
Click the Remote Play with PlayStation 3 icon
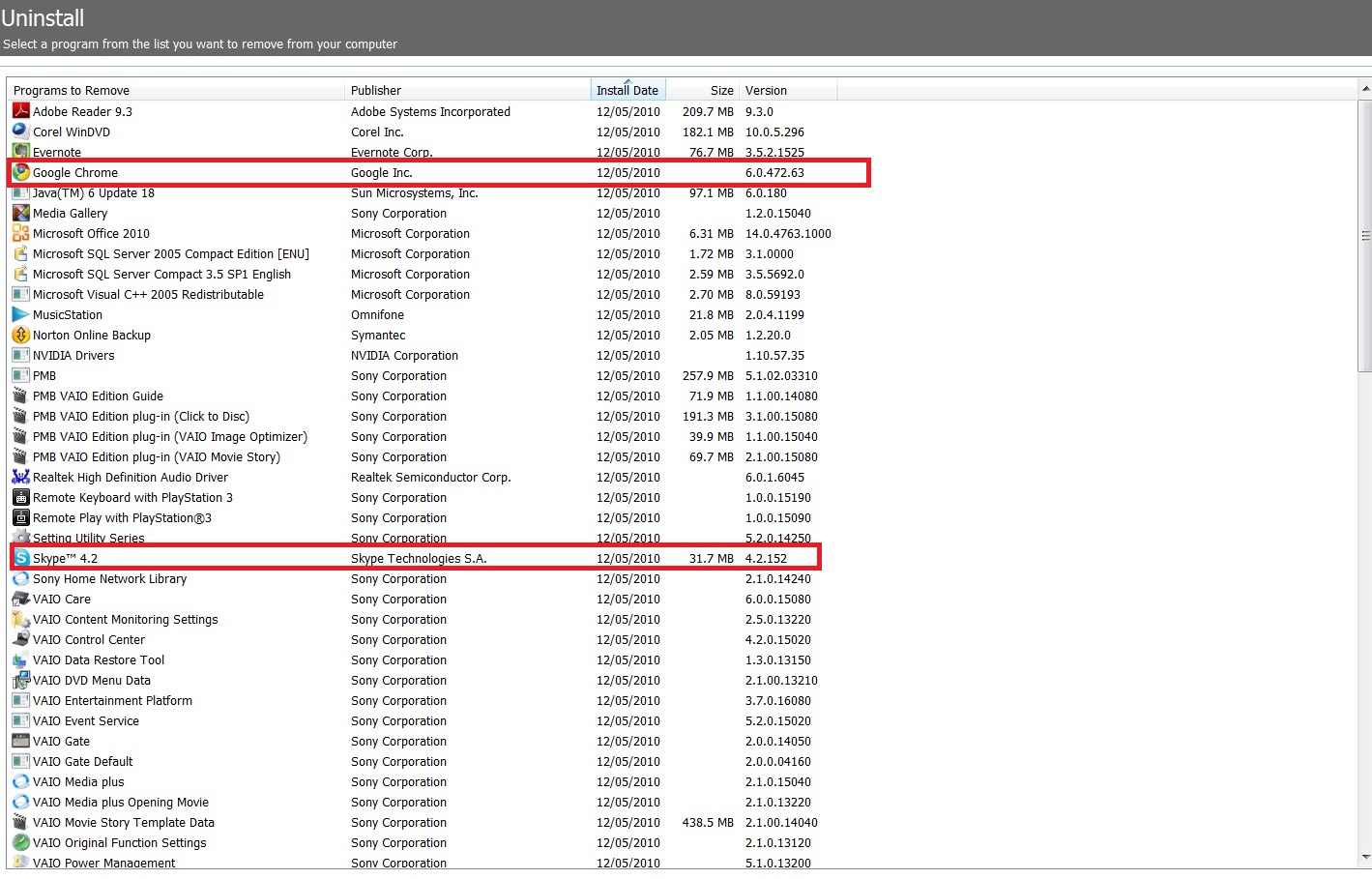coord(20,517)
